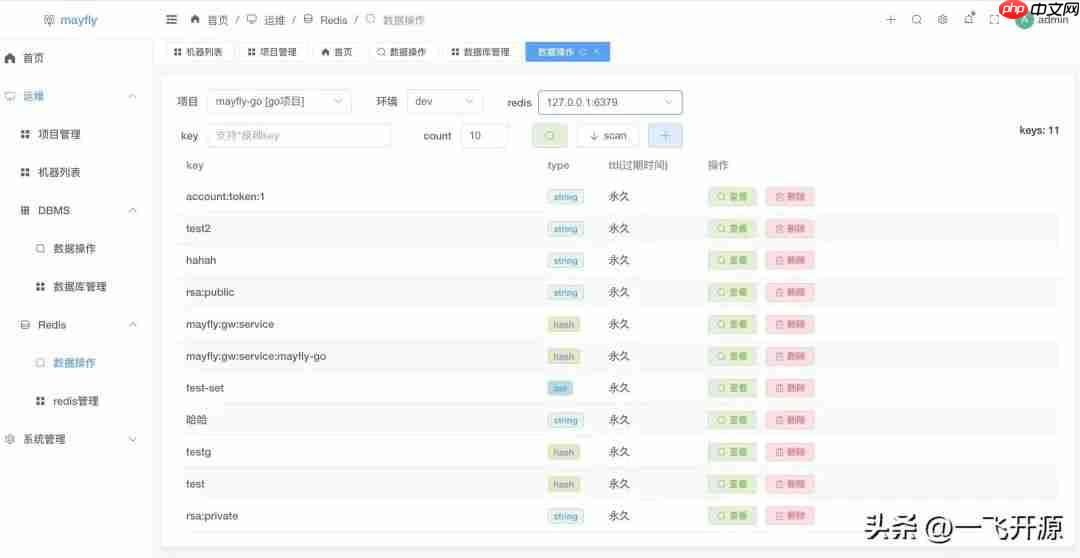Open the notification bell icon
Viewport: 1080px width, 558px height.
tap(969, 19)
